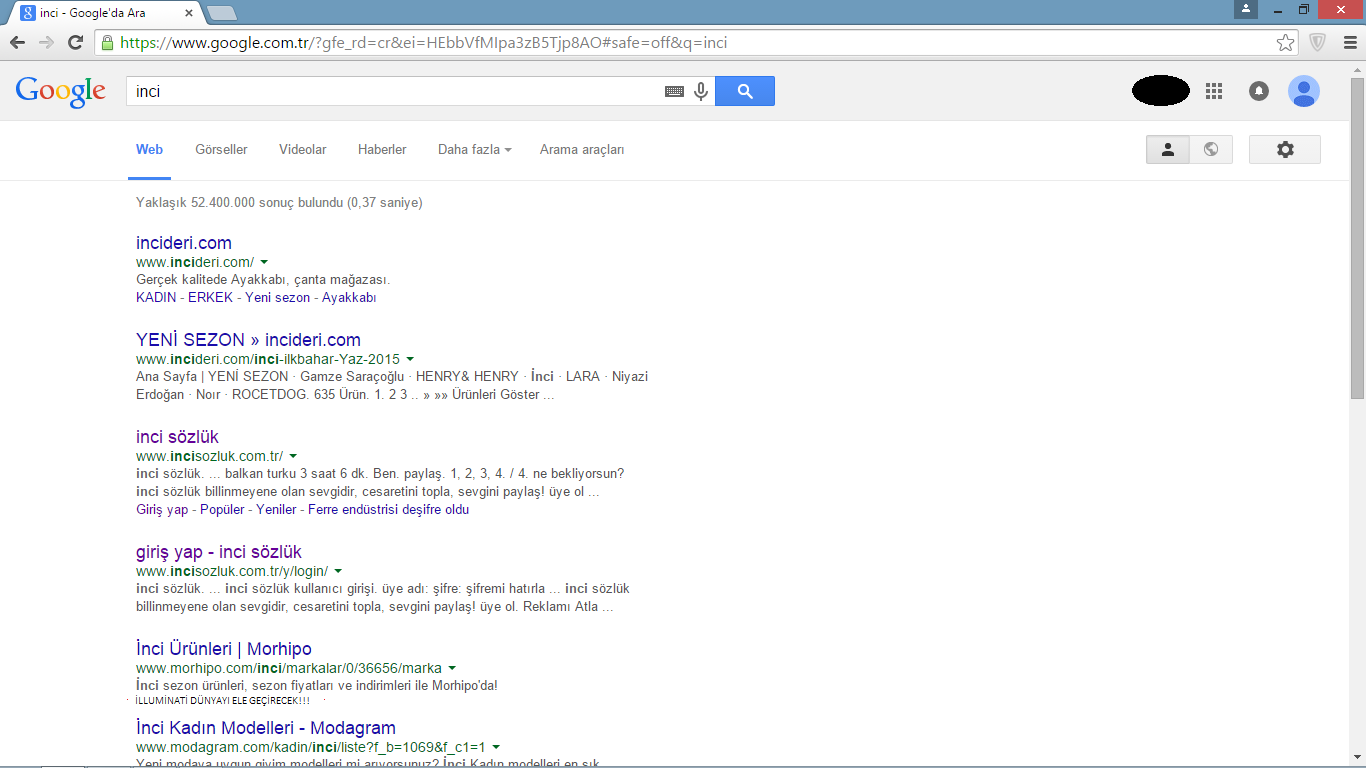Open the incideri.com result title
Screen dimensions: 1366x768
(184, 243)
